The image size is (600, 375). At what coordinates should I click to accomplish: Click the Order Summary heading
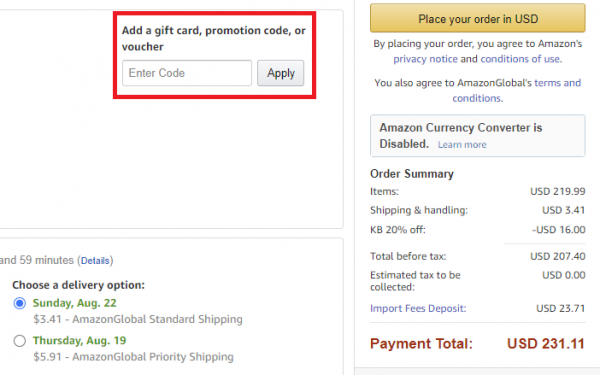click(412, 174)
